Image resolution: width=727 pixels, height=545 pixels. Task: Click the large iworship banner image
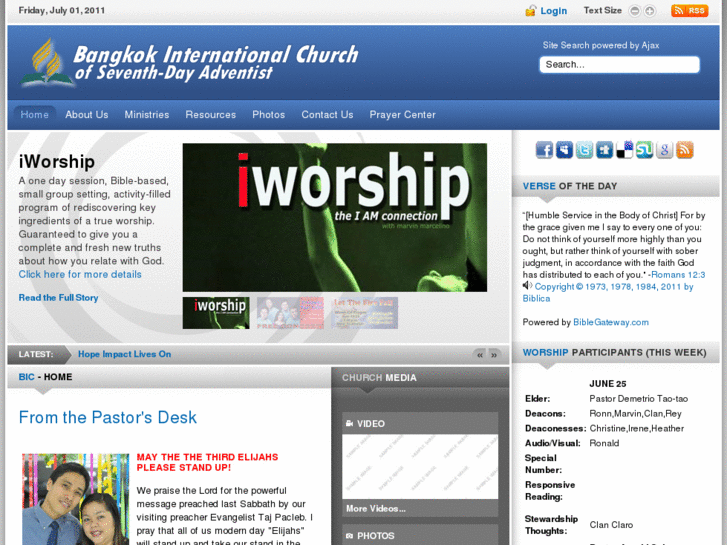(335, 218)
